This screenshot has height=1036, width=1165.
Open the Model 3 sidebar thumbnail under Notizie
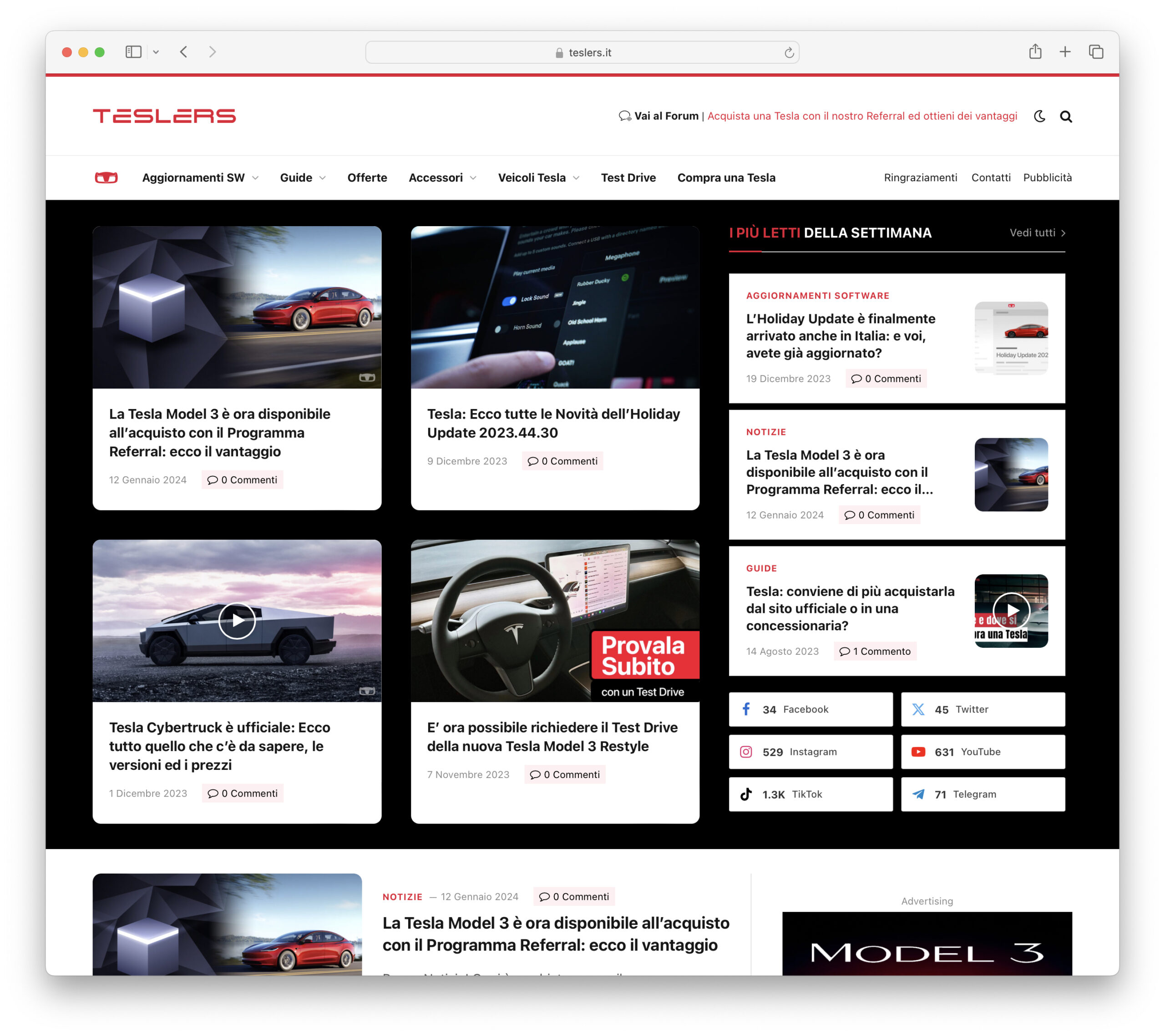click(1011, 475)
